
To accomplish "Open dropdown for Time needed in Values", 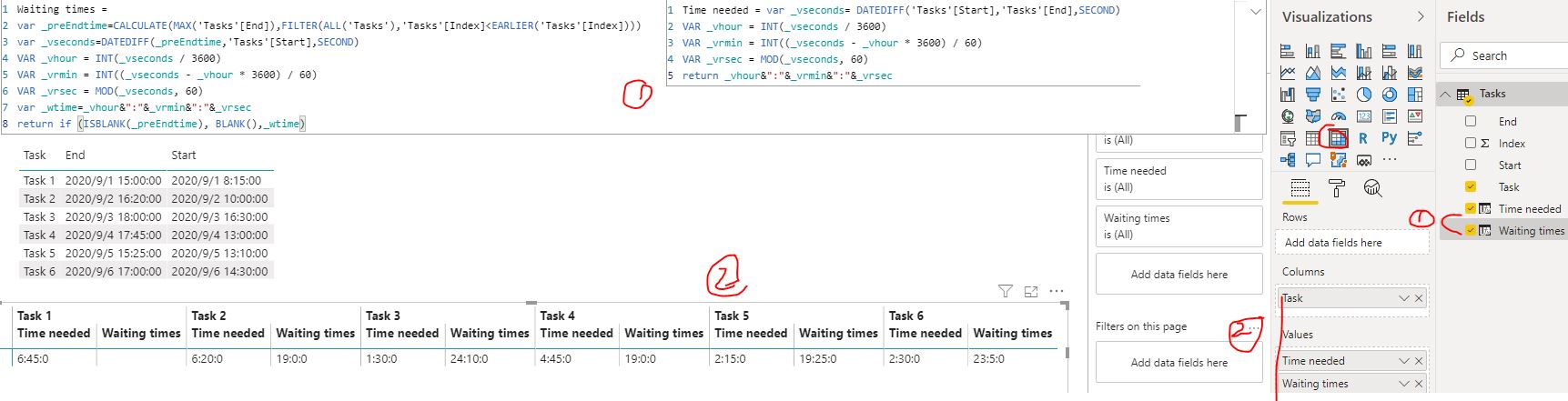I will (1404, 361).
